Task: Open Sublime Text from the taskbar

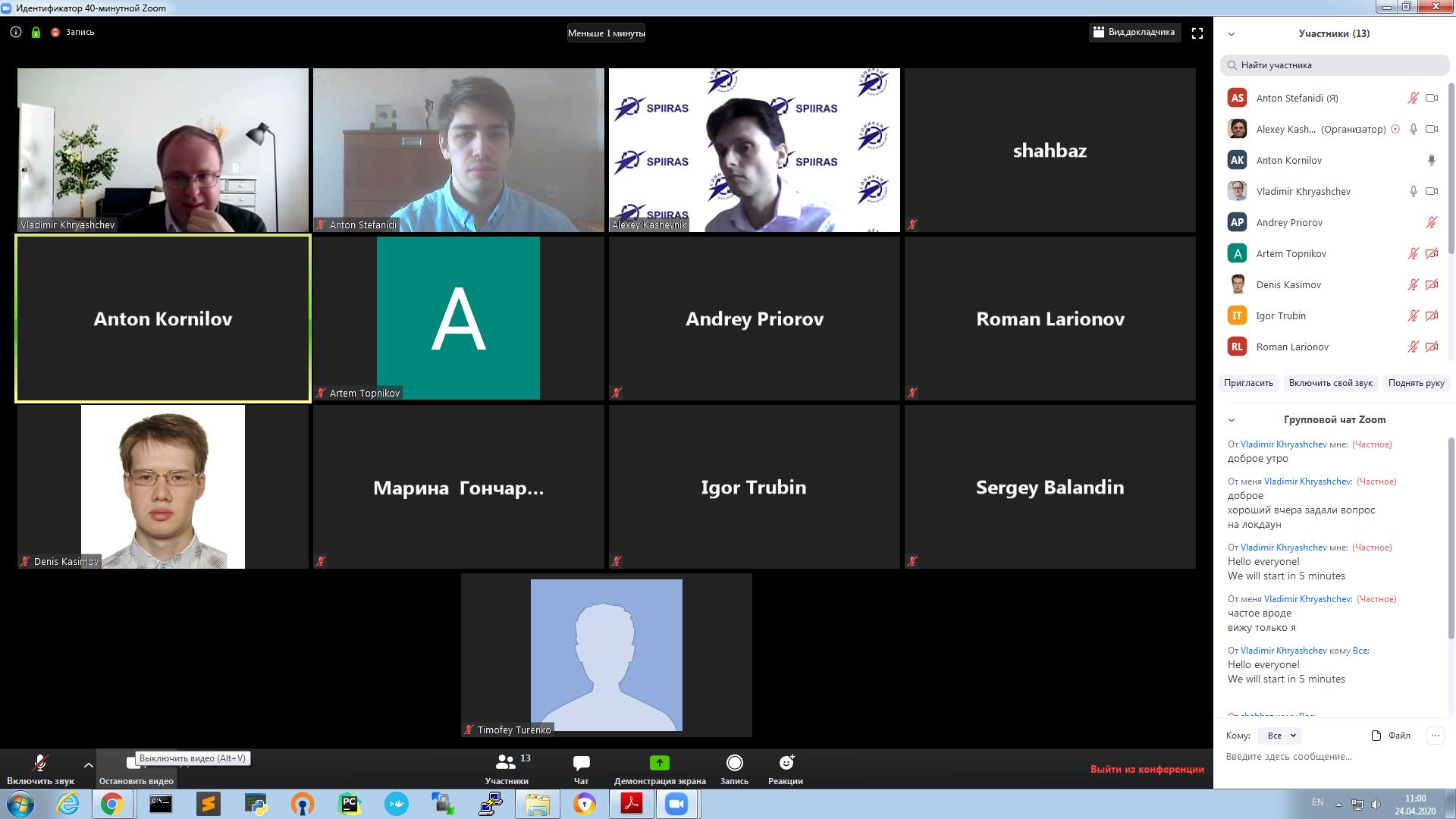Action: [208, 804]
